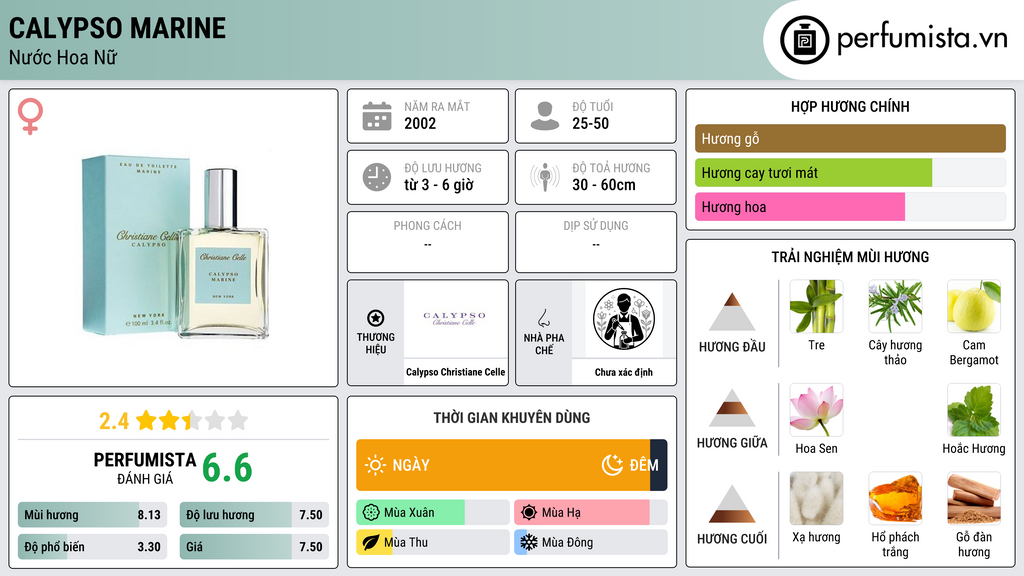Click the Hương cay tươi mát accord bar
Image resolution: width=1024 pixels, height=576 pixels.
850,173
